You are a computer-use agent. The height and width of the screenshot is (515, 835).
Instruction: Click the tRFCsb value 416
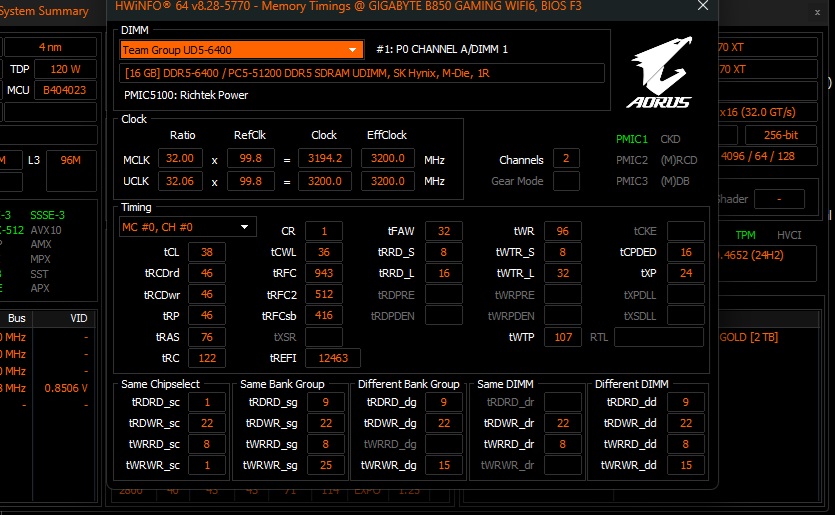(x=324, y=315)
